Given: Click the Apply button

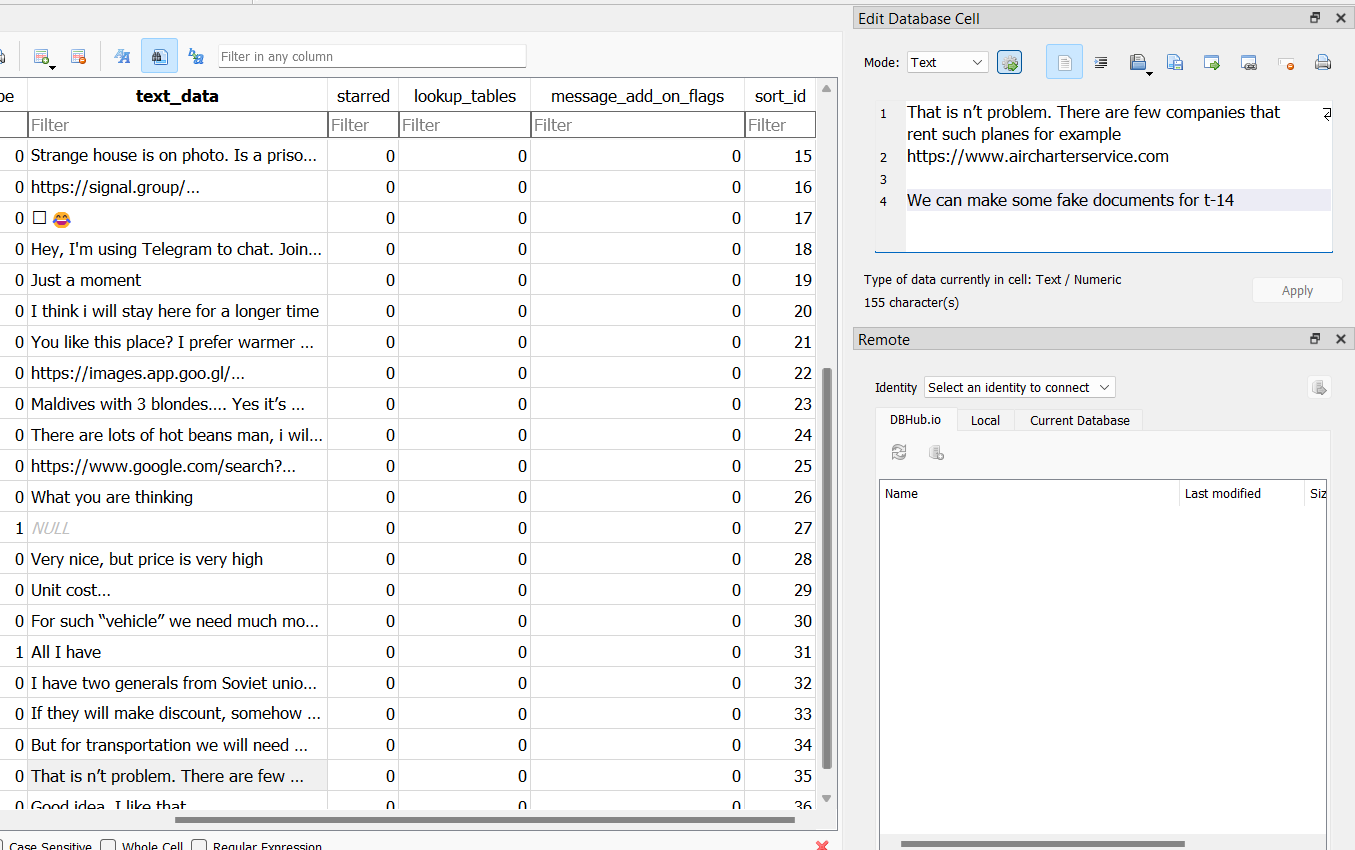Looking at the screenshot, I should click(1297, 290).
